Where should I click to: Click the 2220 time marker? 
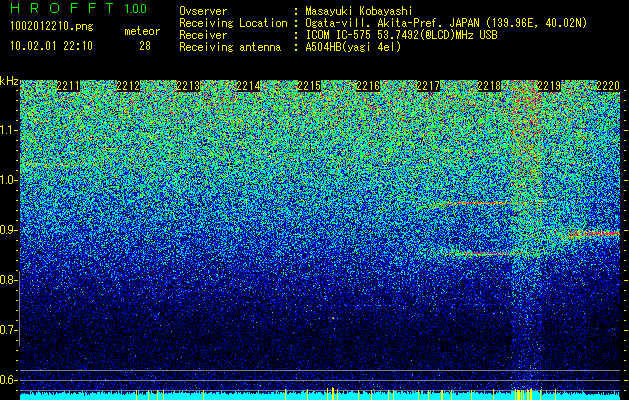(608, 86)
